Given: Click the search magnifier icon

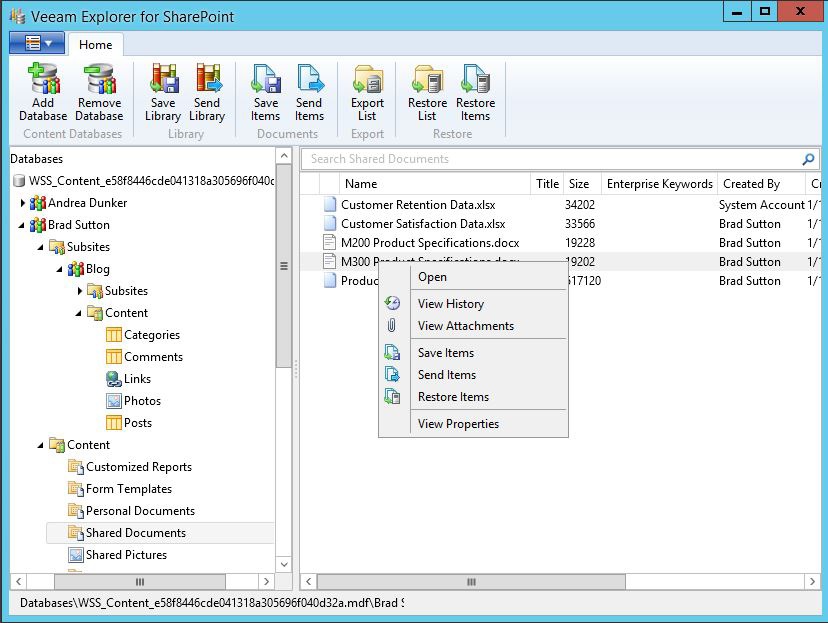Looking at the screenshot, I should pyautogui.click(x=808, y=159).
